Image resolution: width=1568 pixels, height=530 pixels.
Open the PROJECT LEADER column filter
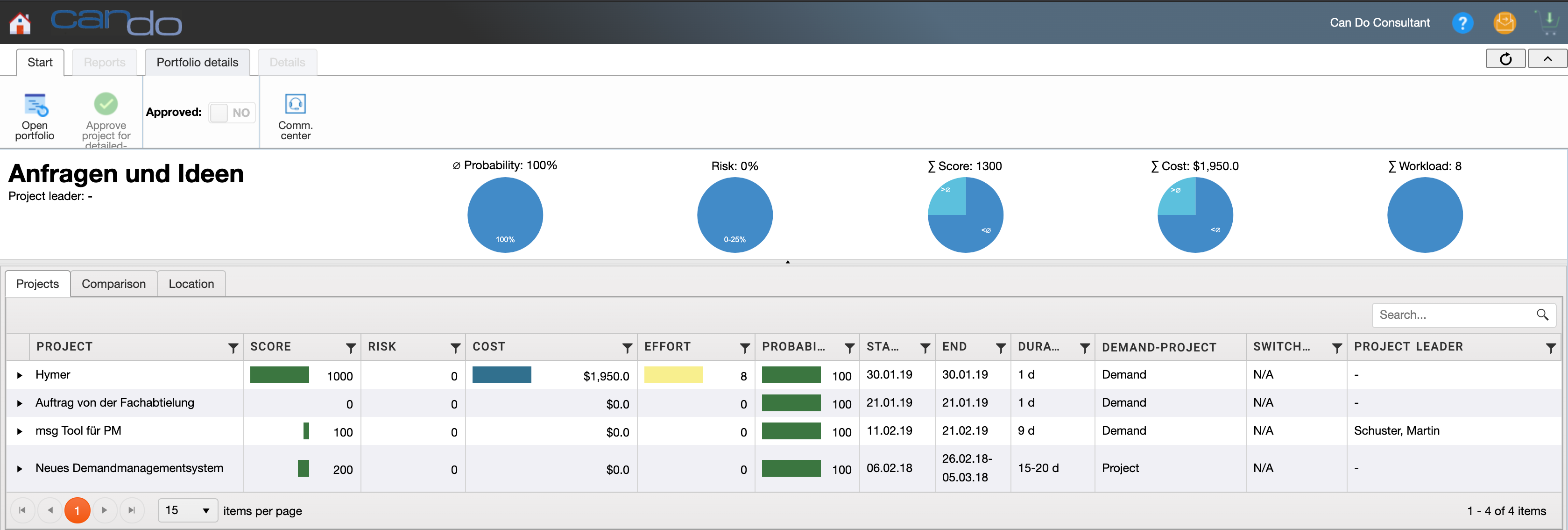click(1551, 348)
